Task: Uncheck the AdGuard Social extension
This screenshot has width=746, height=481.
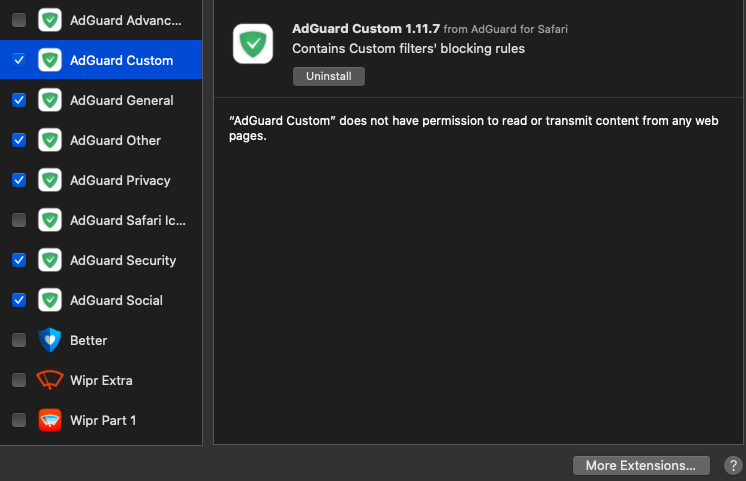Action: click(x=19, y=300)
